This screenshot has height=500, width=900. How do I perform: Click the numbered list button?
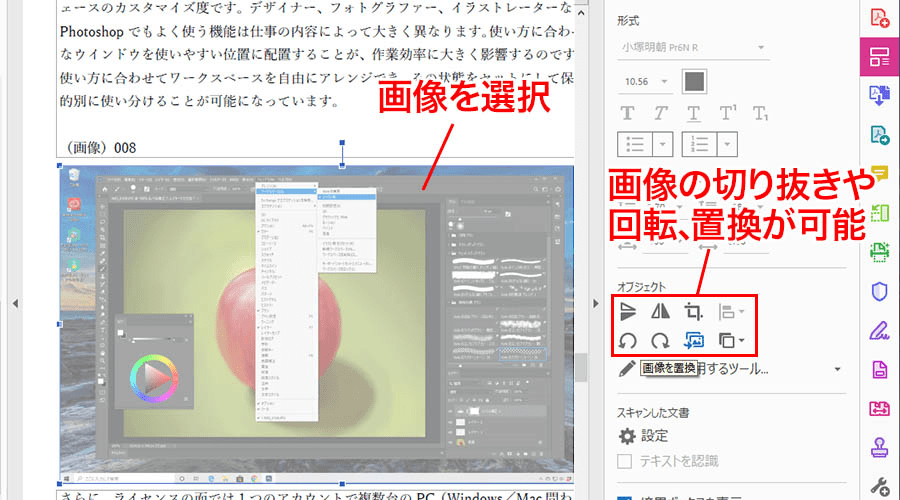(699, 144)
